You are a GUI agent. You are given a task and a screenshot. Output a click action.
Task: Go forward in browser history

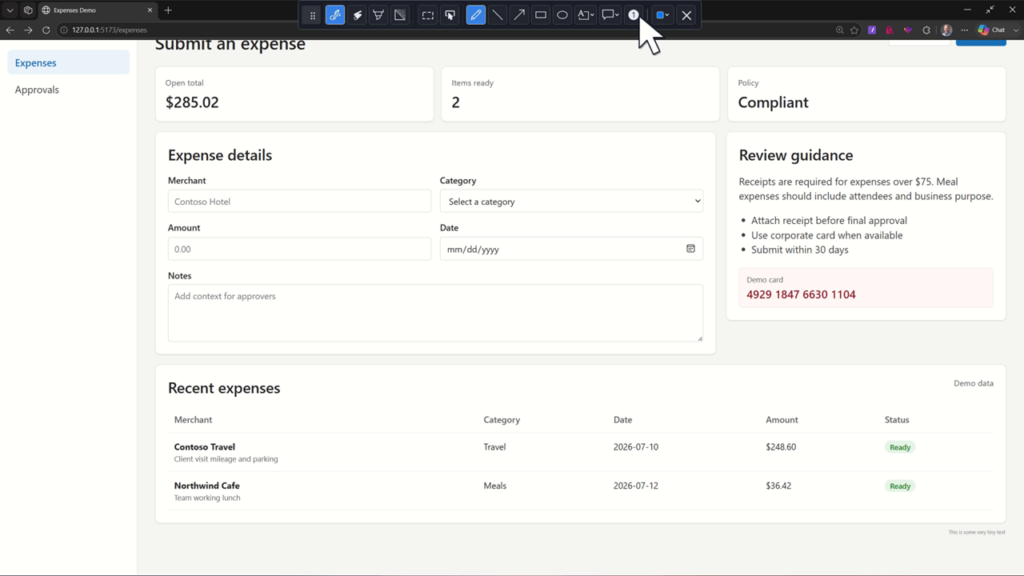pyautogui.click(x=28, y=30)
